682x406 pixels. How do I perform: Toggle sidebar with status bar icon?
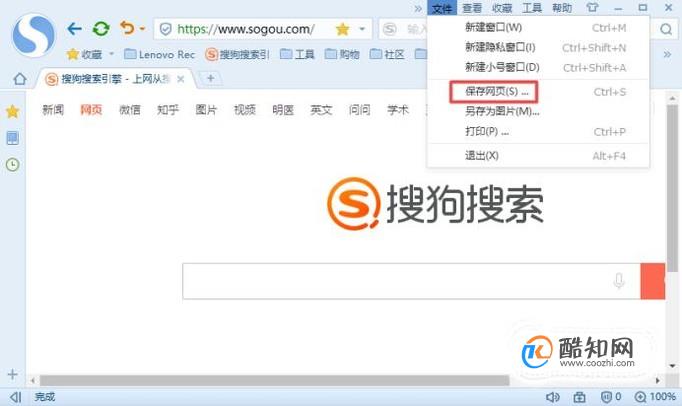coord(16,397)
